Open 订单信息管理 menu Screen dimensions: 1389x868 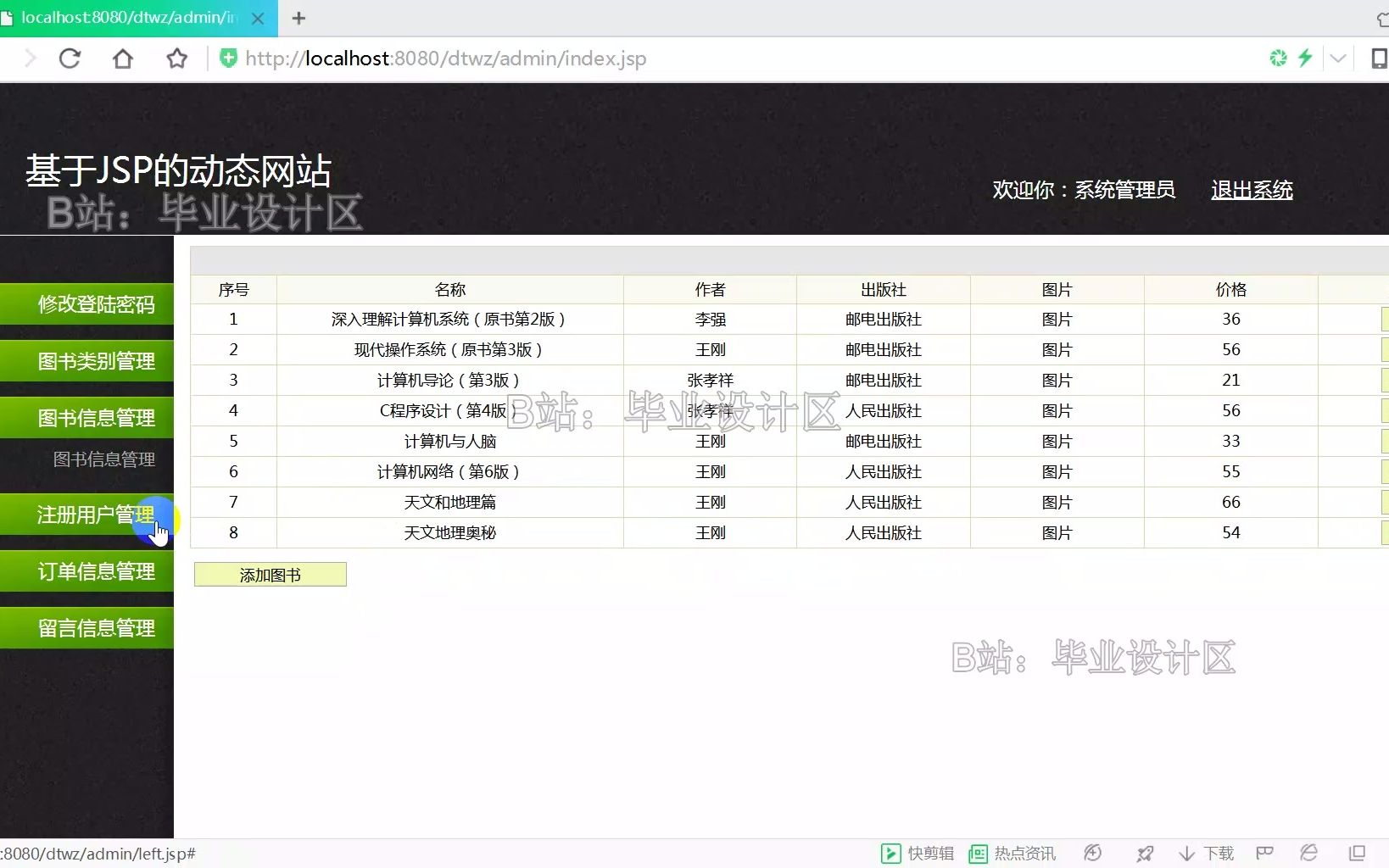86,571
